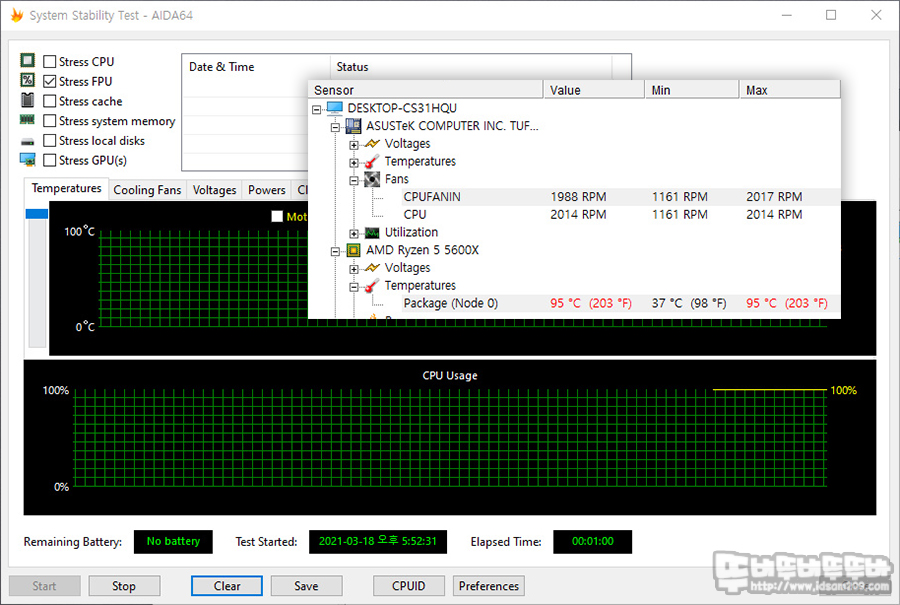The image size is (900, 605).
Task: Click the Status column header
Action: pyautogui.click(x=471, y=67)
